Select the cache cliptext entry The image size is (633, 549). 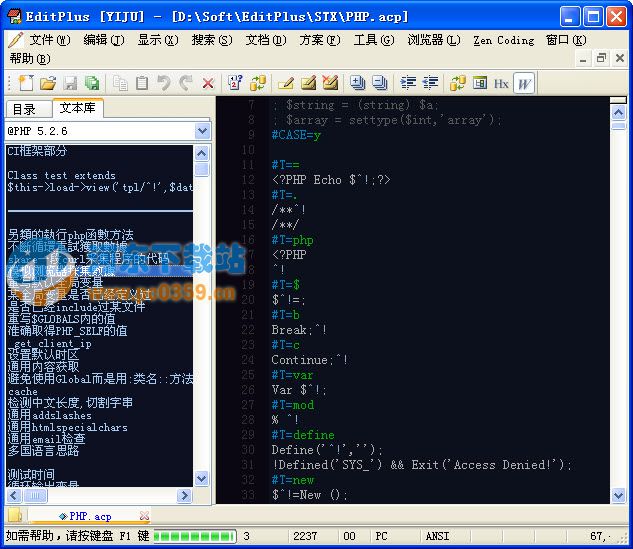pos(23,391)
